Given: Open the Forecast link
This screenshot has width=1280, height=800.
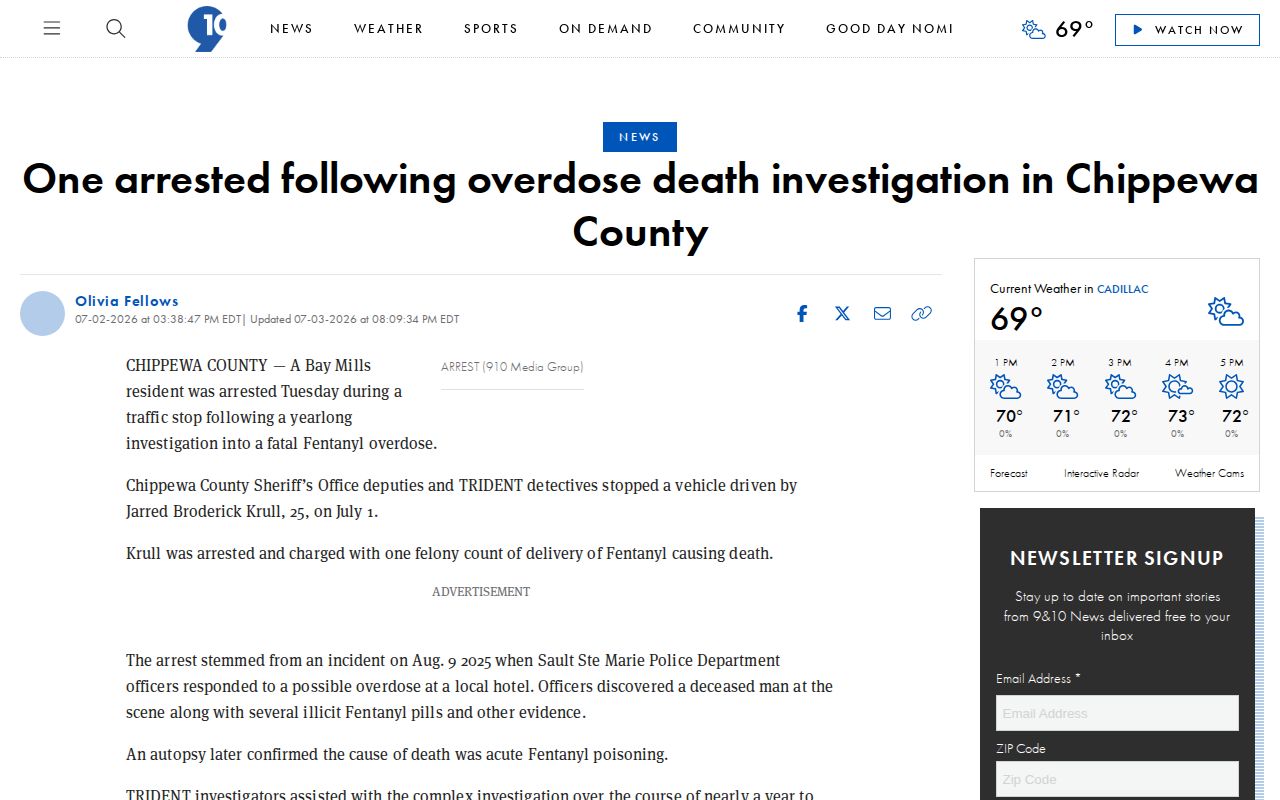Looking at the screenshot, I should point(1008,473).
